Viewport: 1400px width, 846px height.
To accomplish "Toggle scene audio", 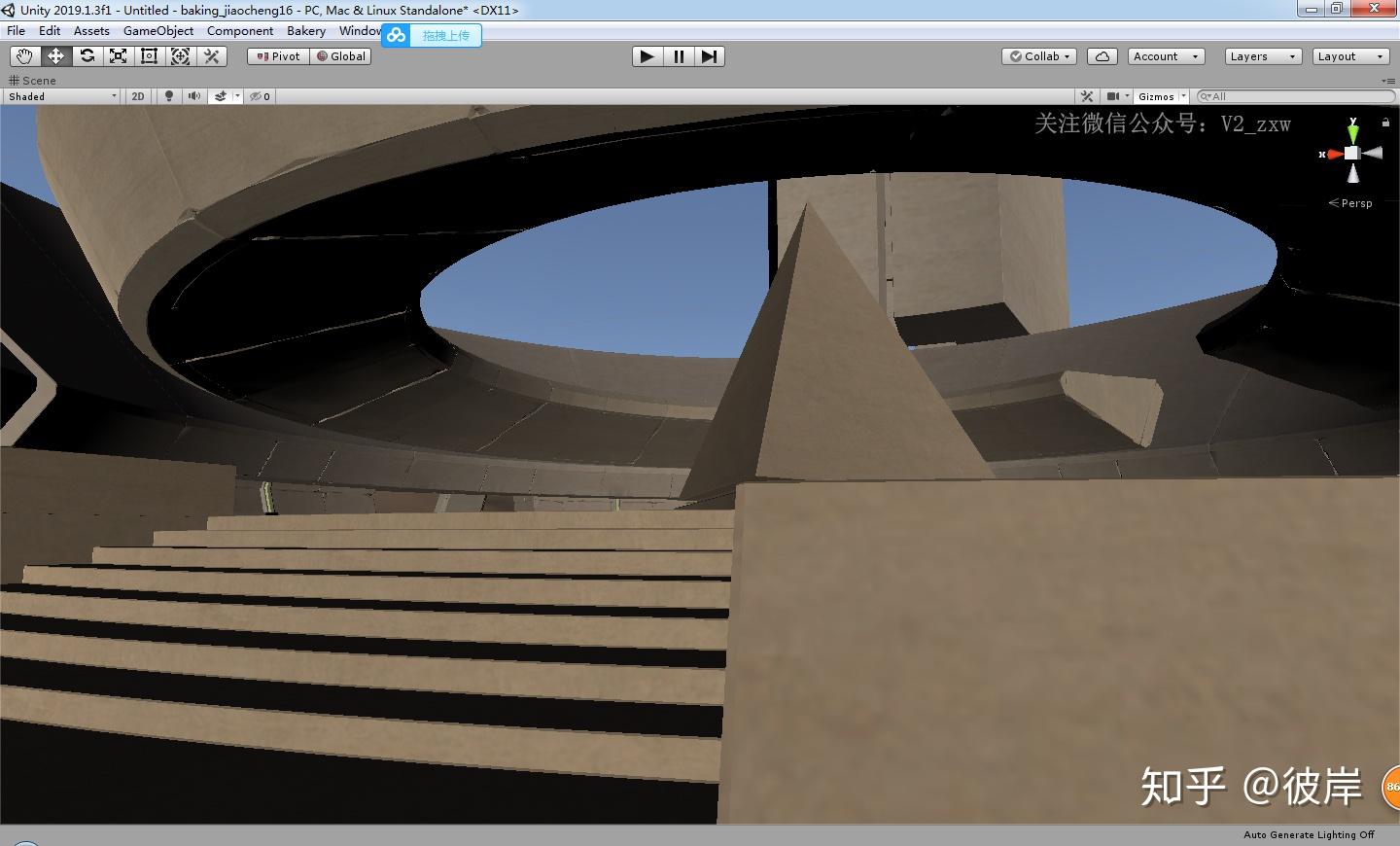I will pos(194,96).
